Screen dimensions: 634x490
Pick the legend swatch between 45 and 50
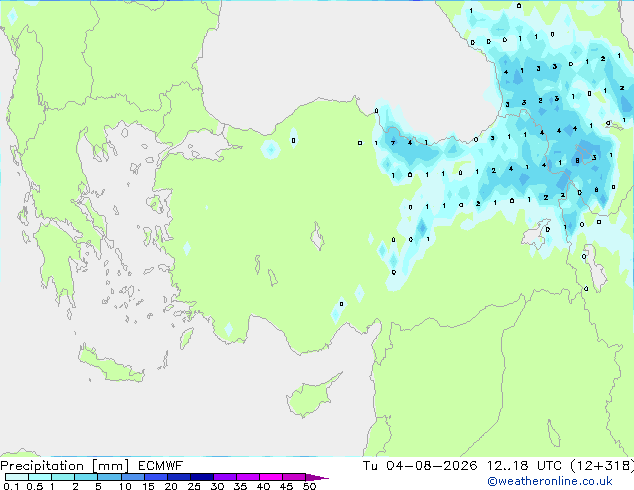[294, 477]
